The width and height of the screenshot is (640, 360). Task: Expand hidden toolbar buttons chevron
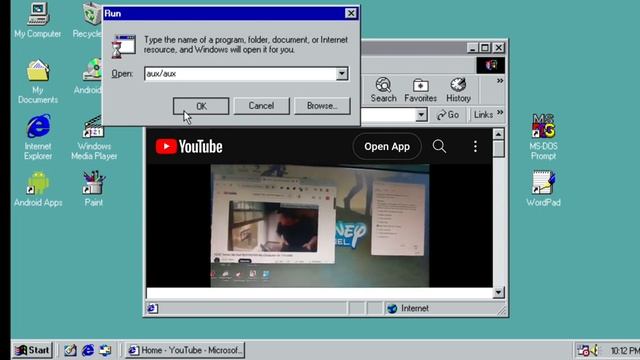click(x=500, y=81)
